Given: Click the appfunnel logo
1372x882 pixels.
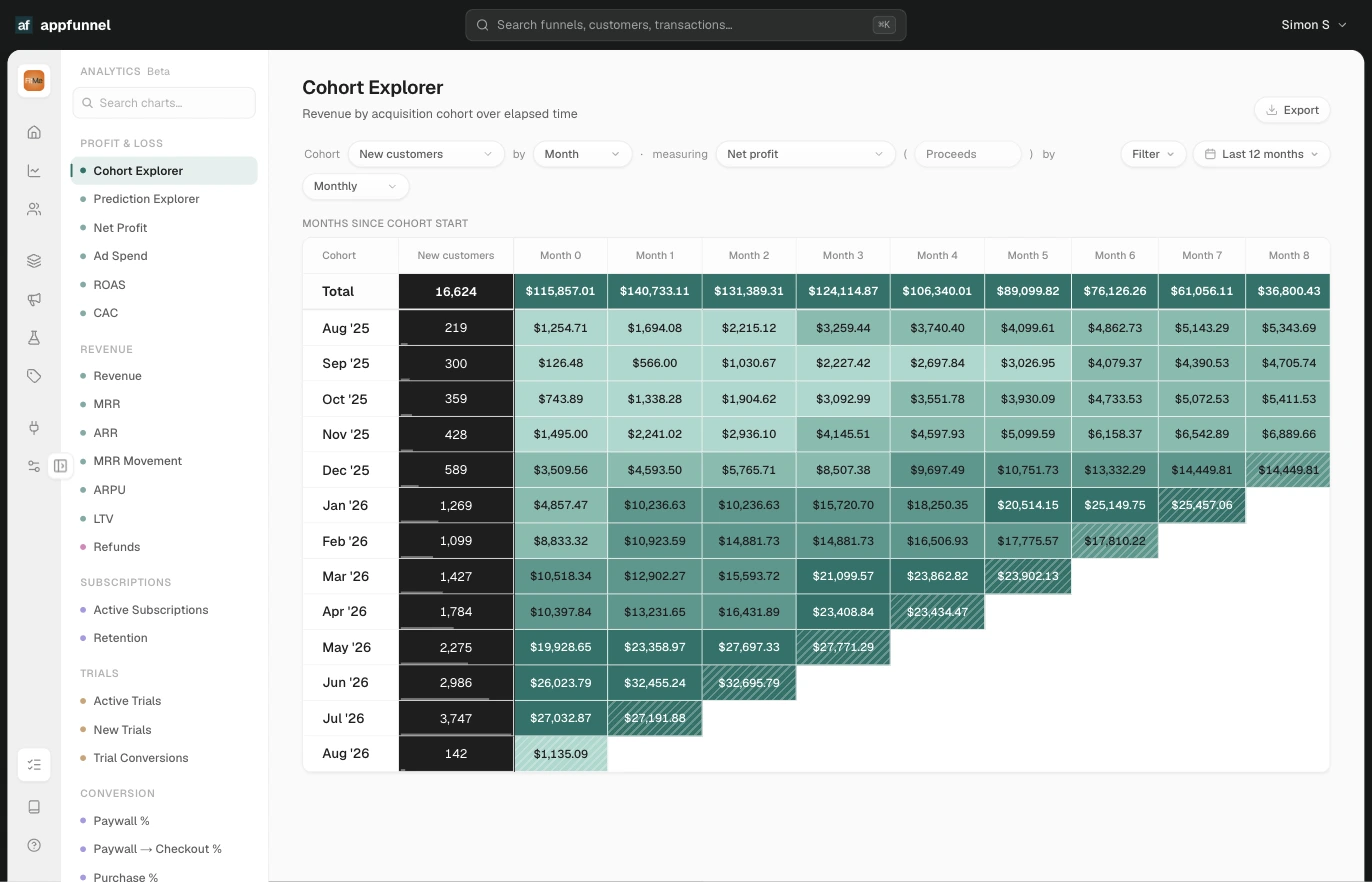Looking at the screenshot, I should 63,25.
